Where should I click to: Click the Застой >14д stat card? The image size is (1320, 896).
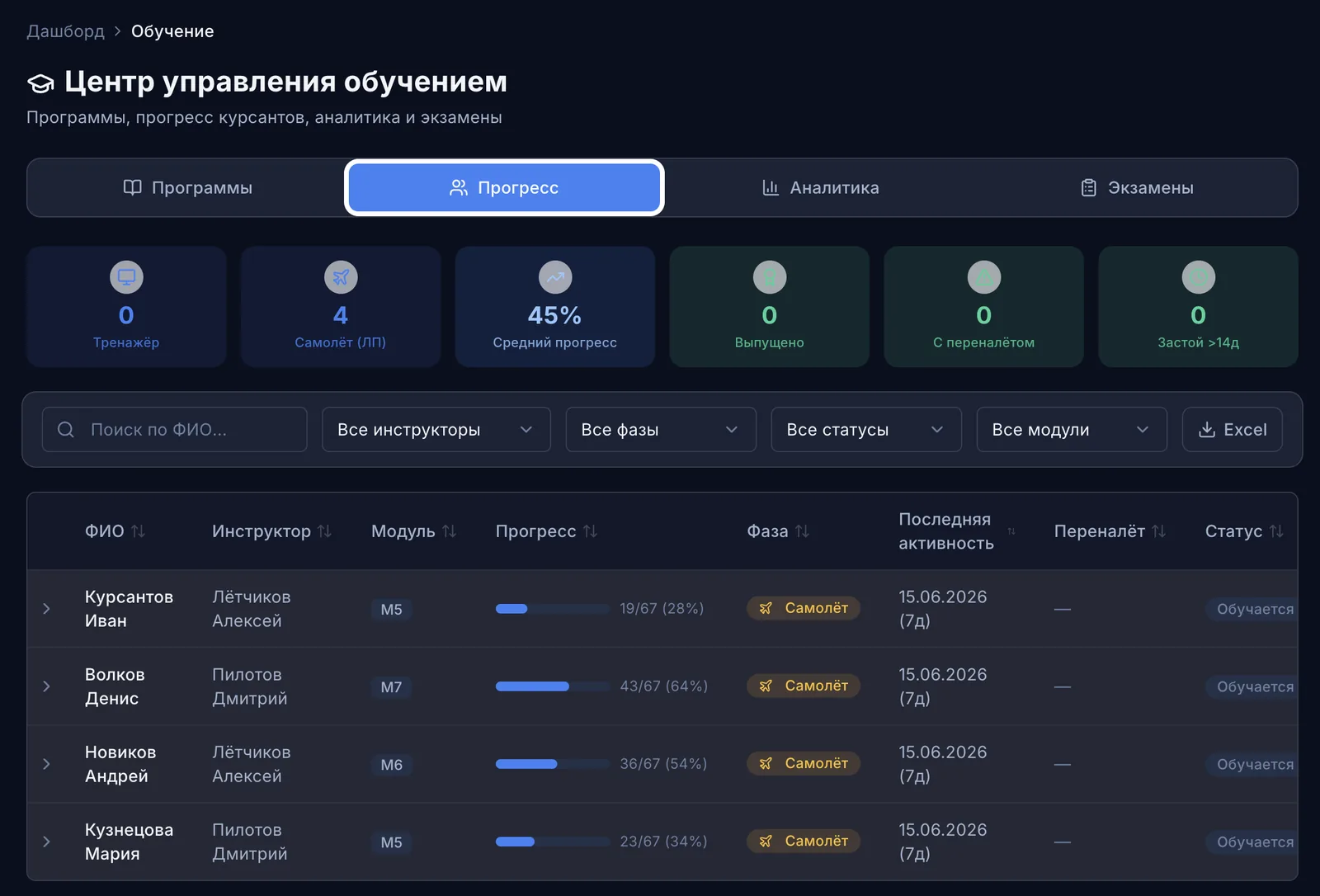click(x=1199, y=306)
